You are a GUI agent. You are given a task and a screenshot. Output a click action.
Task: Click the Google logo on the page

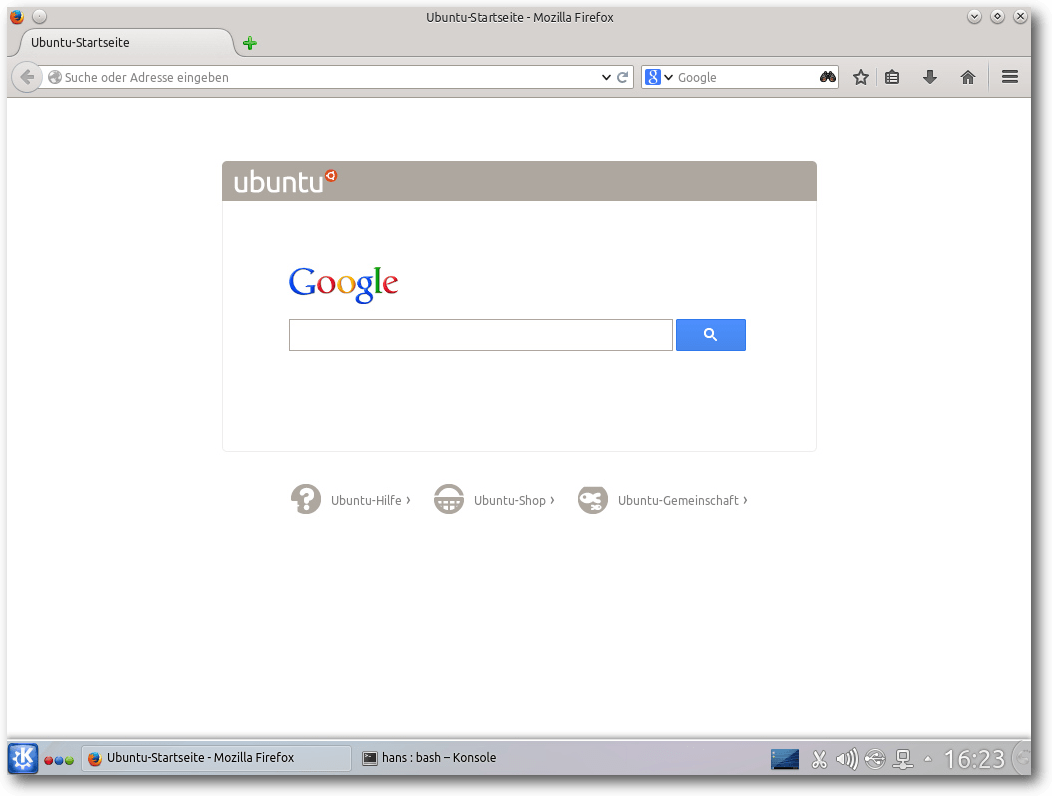(x=344, y=284)
